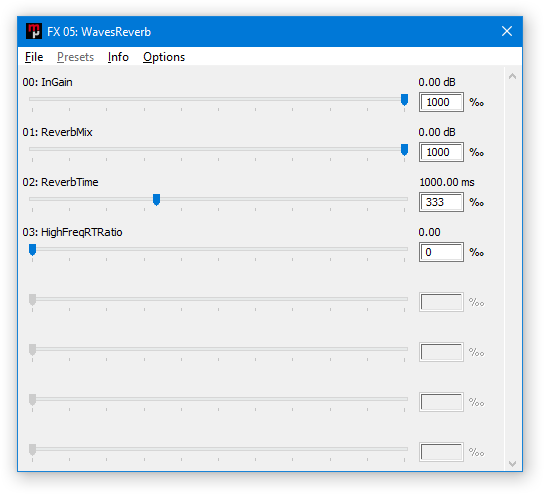Click the HighFreqRTRatio value field showing 0
This screenshot has width=544, height=494.
point(441,252)
